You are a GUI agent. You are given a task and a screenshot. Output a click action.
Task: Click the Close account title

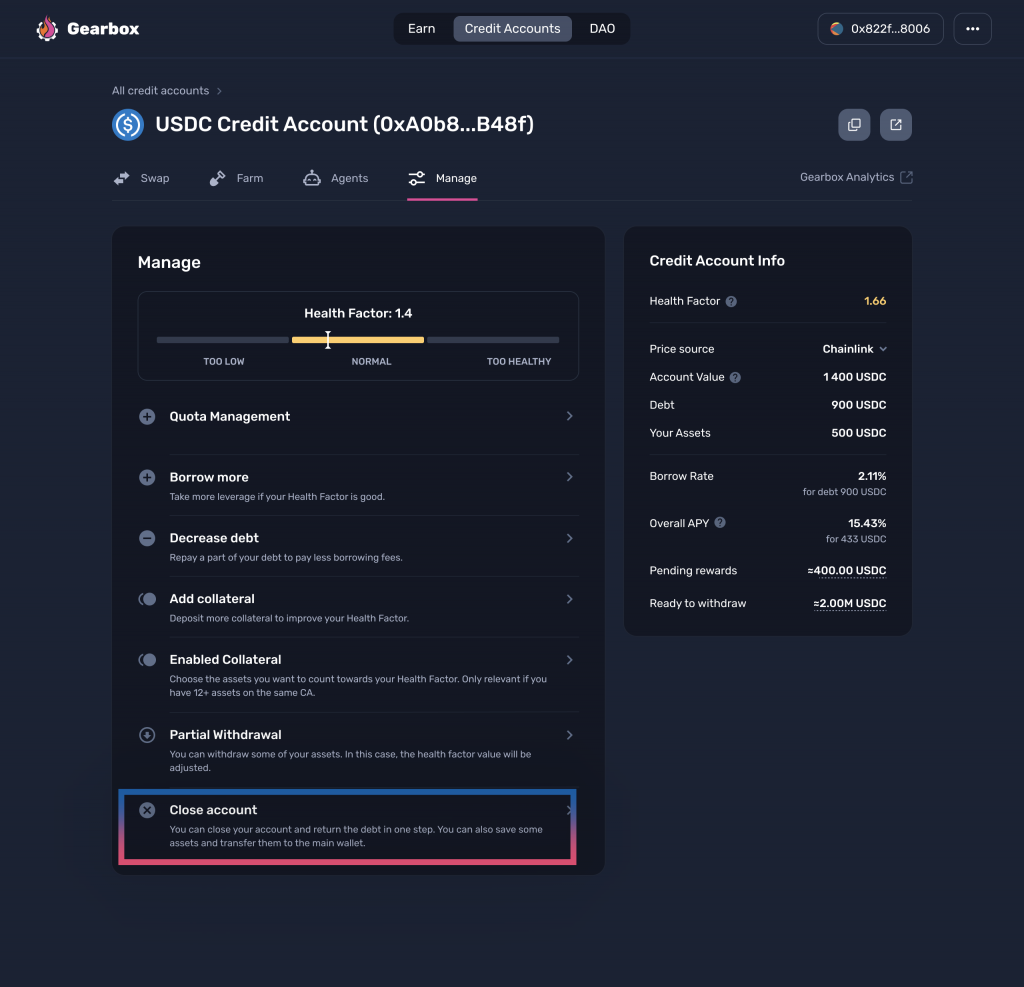pyautogui.click(x=213, y=810)
